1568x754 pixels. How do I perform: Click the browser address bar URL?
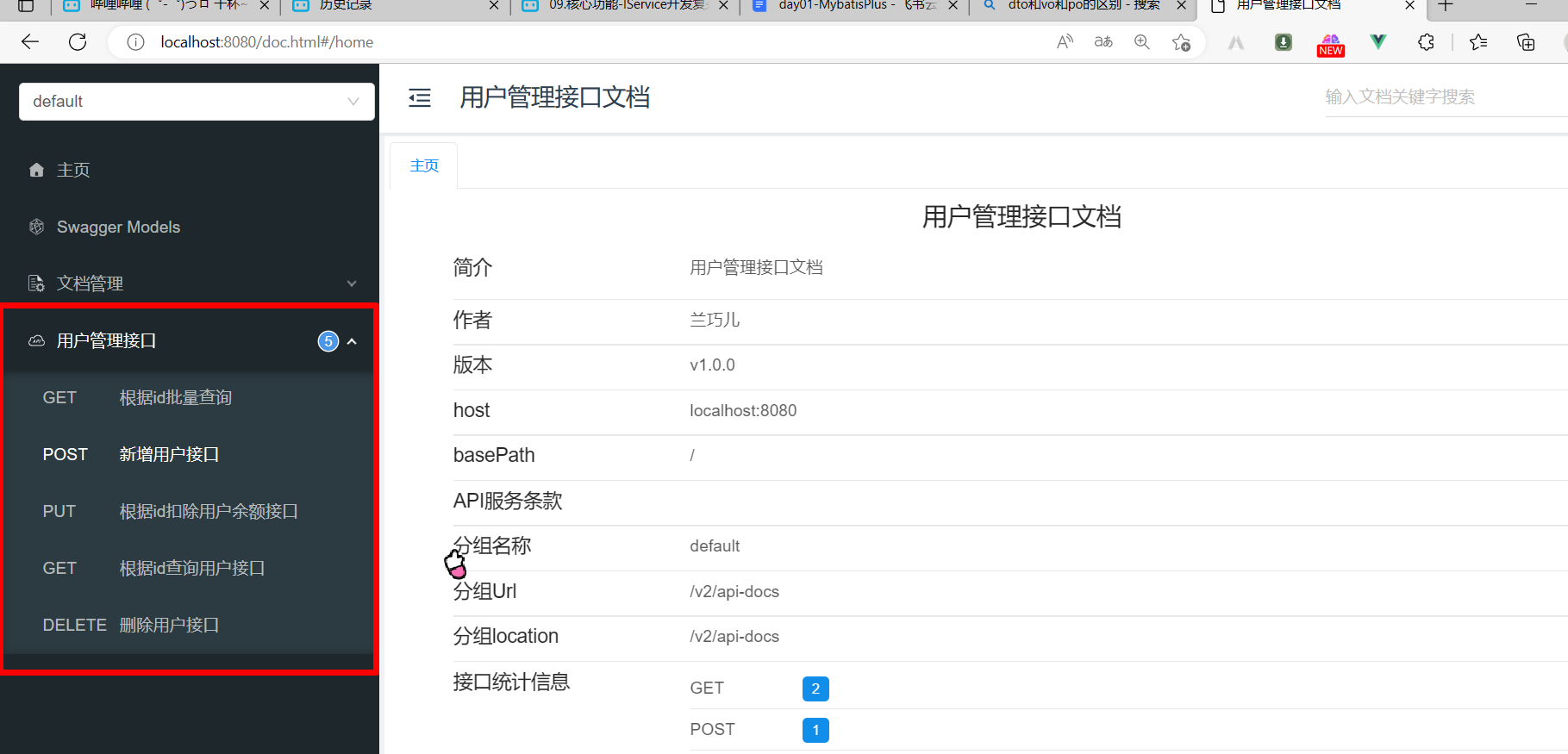[x=267, y=42]
